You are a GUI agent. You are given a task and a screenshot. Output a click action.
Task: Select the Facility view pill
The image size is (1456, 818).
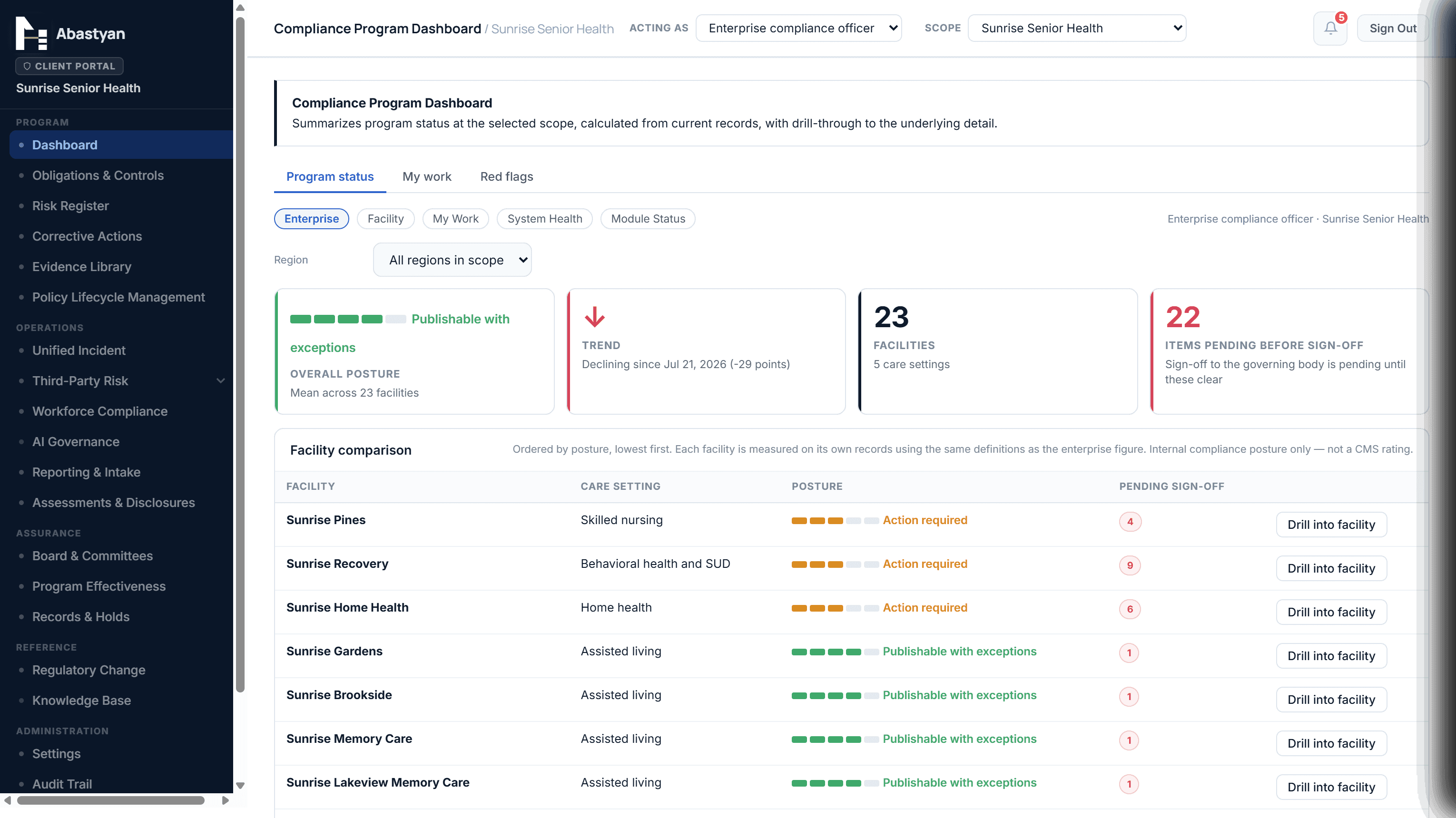pyautogui.click(x=385, y=219)
